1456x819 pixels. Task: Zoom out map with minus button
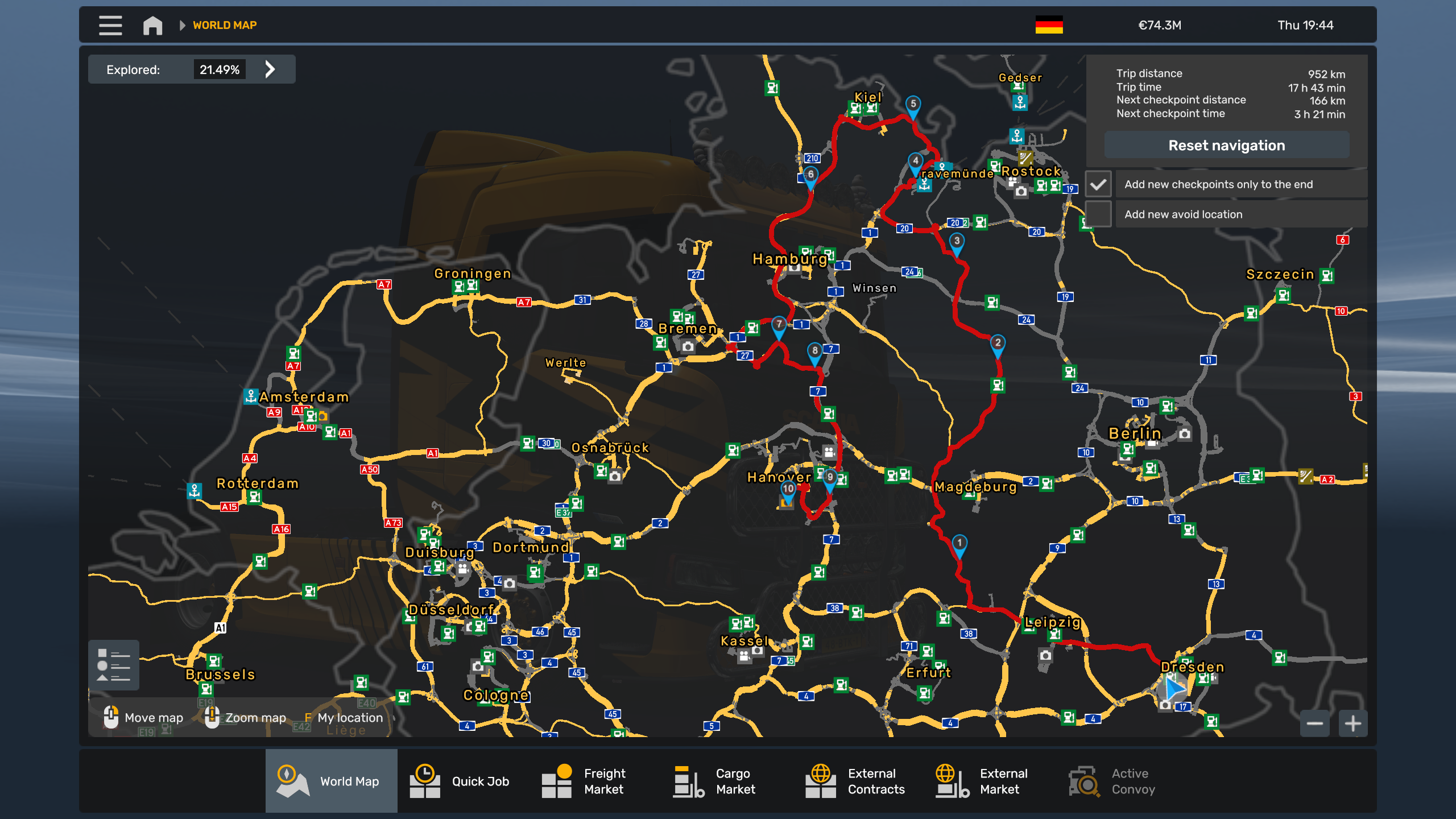tap(1314, 723)
